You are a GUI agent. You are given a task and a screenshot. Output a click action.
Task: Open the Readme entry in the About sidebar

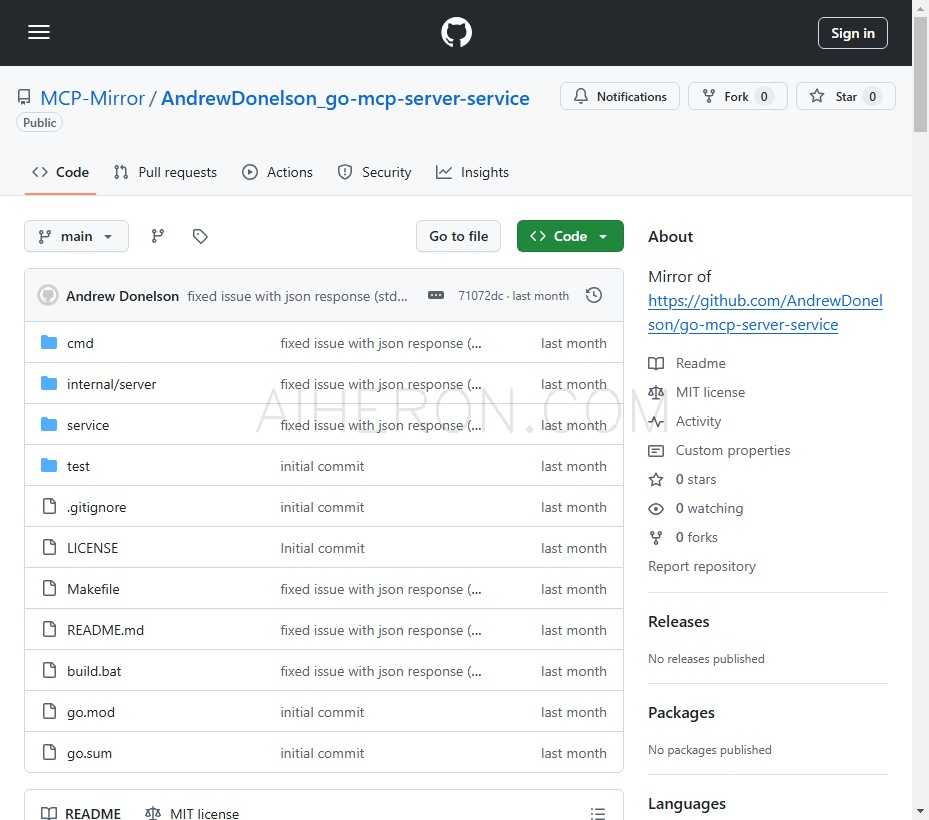pos(700,363)
